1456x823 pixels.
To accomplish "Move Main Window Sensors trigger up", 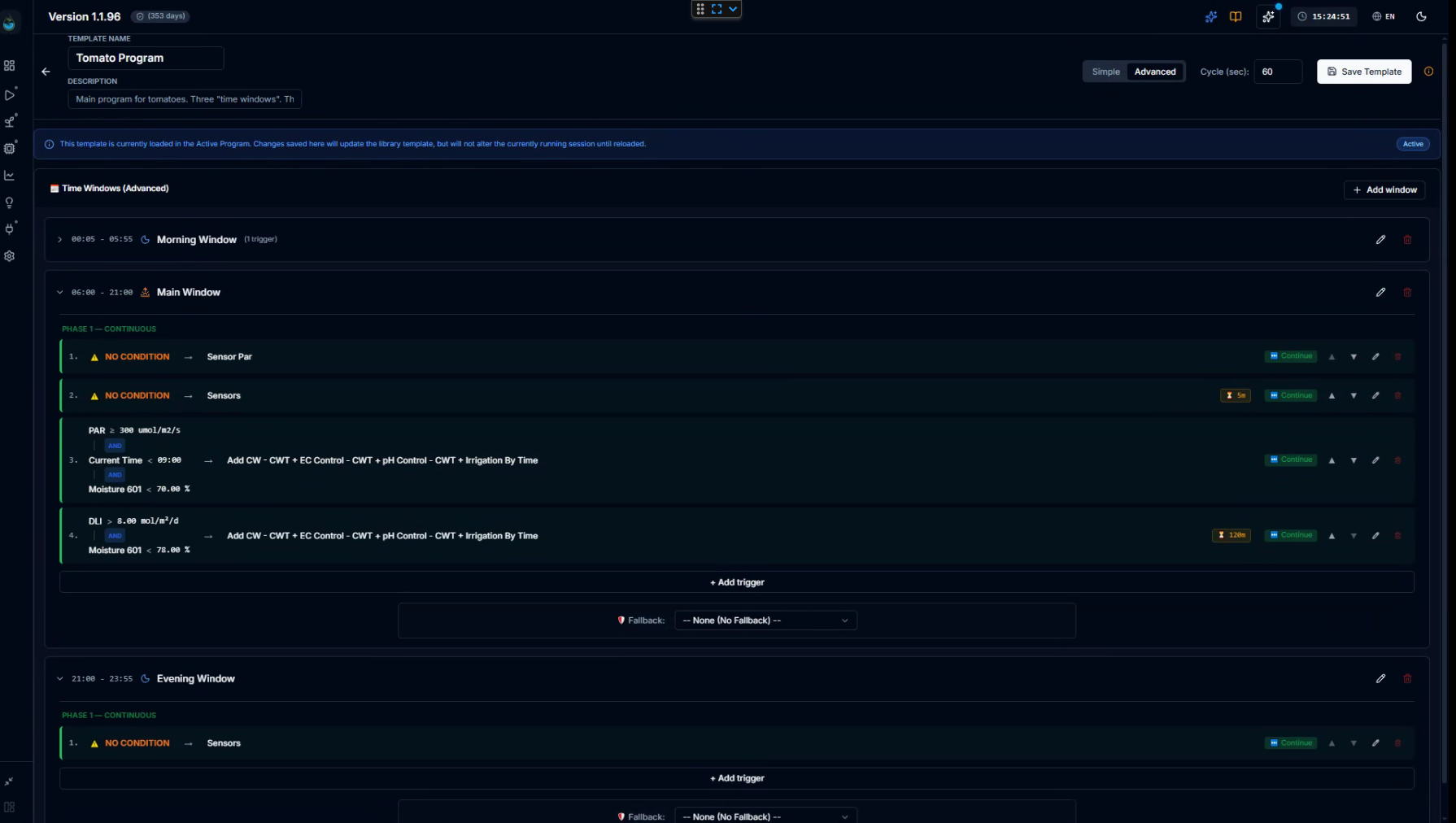I will pyautogui.click(x=1332, y=396).
